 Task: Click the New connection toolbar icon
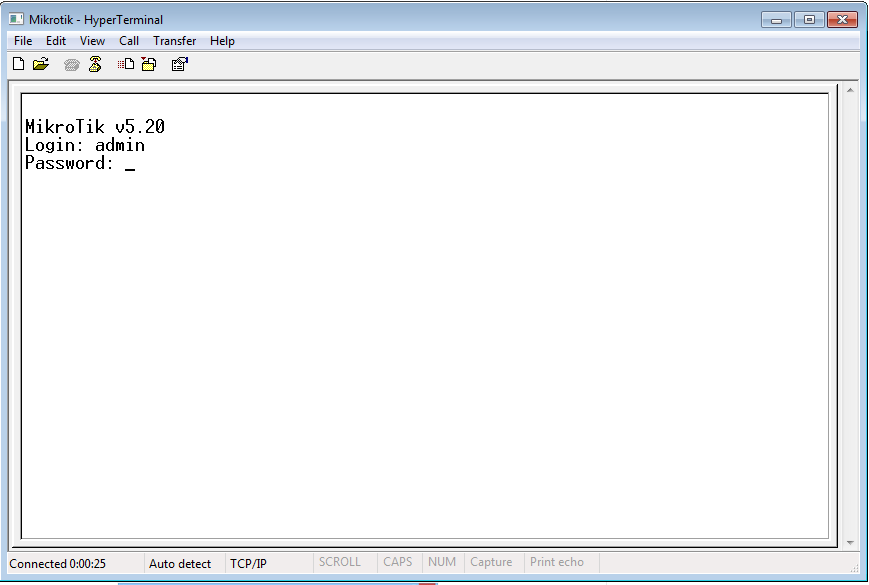(x=18, y=64)
